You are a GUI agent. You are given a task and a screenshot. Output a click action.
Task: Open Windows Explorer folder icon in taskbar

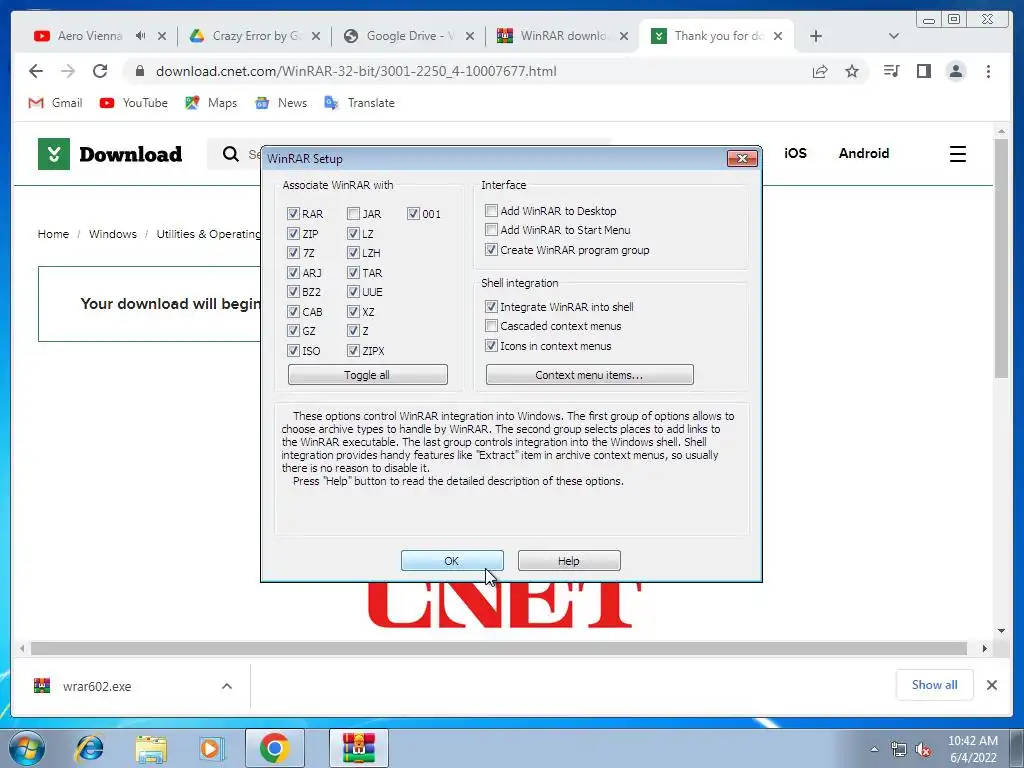click(151, 748)
